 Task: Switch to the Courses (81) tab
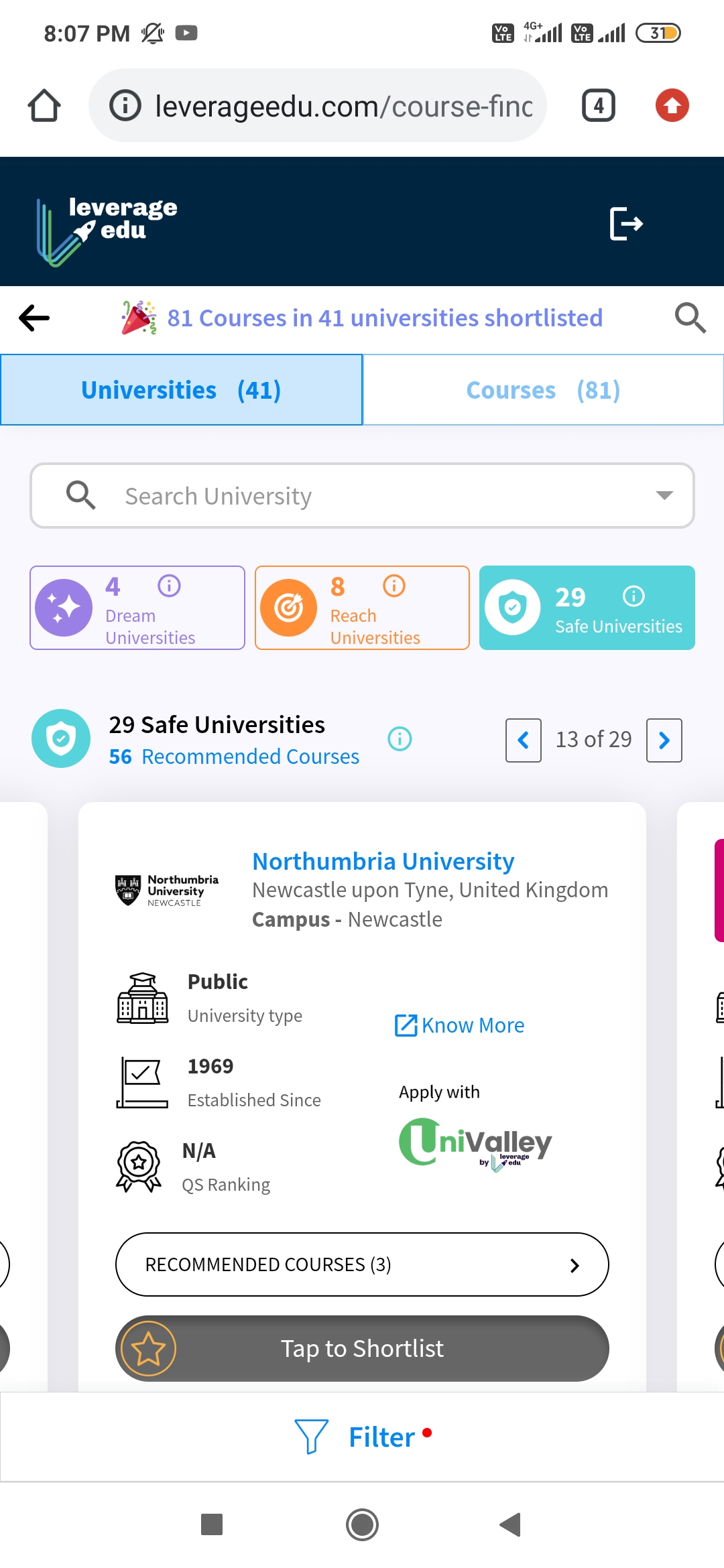543,390
